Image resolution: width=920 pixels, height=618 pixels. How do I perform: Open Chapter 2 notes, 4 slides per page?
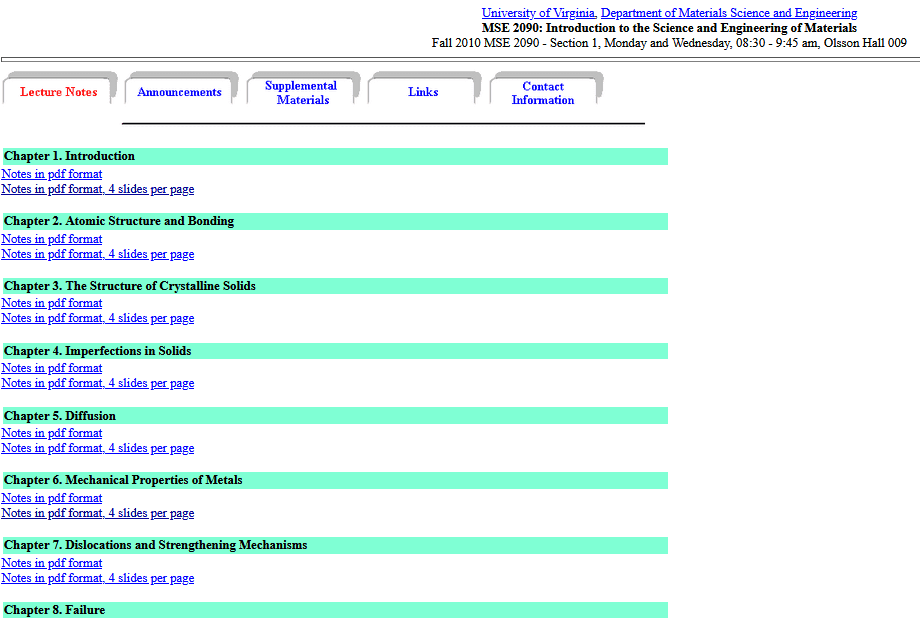(98, 254)
